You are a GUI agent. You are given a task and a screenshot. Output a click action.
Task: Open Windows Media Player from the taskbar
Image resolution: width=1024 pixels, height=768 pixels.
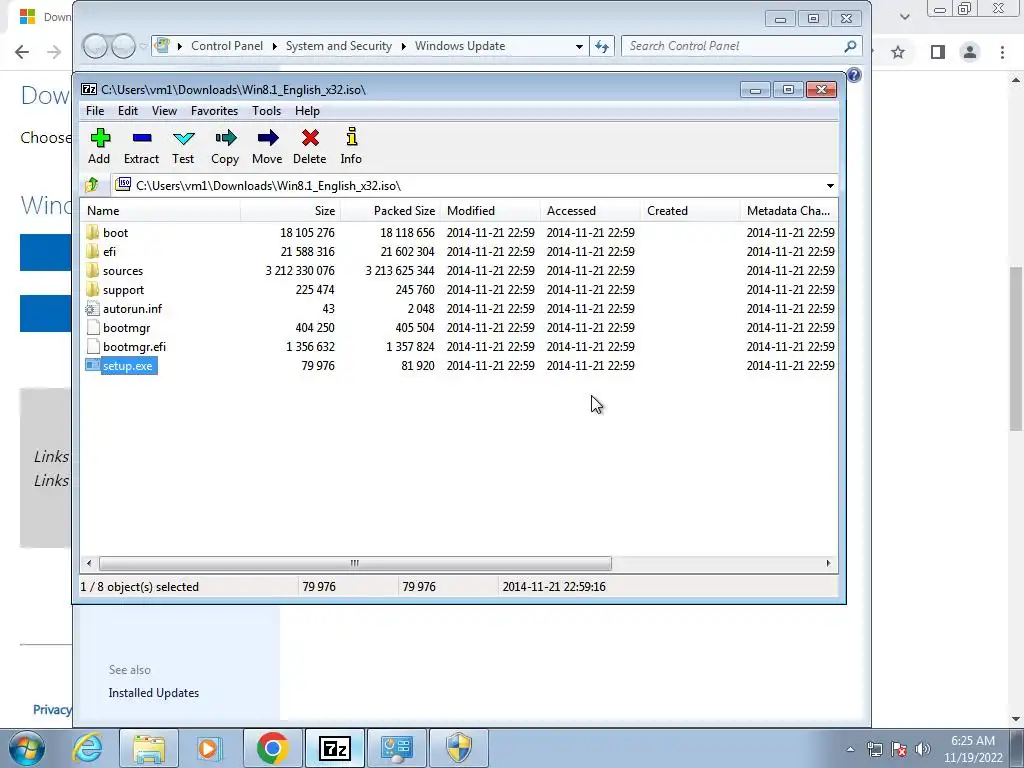[x=210, y=748]
